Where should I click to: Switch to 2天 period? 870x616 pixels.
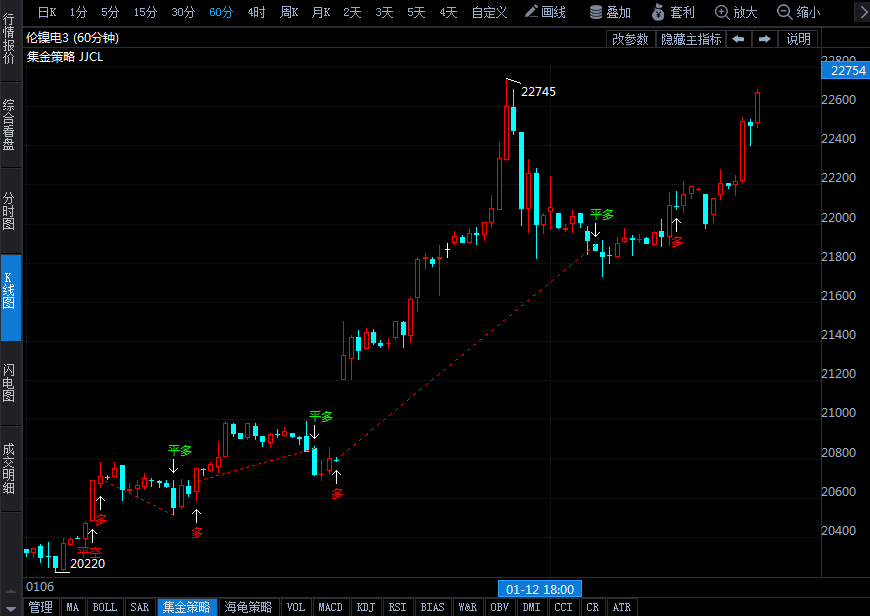(x=352, y=12)
